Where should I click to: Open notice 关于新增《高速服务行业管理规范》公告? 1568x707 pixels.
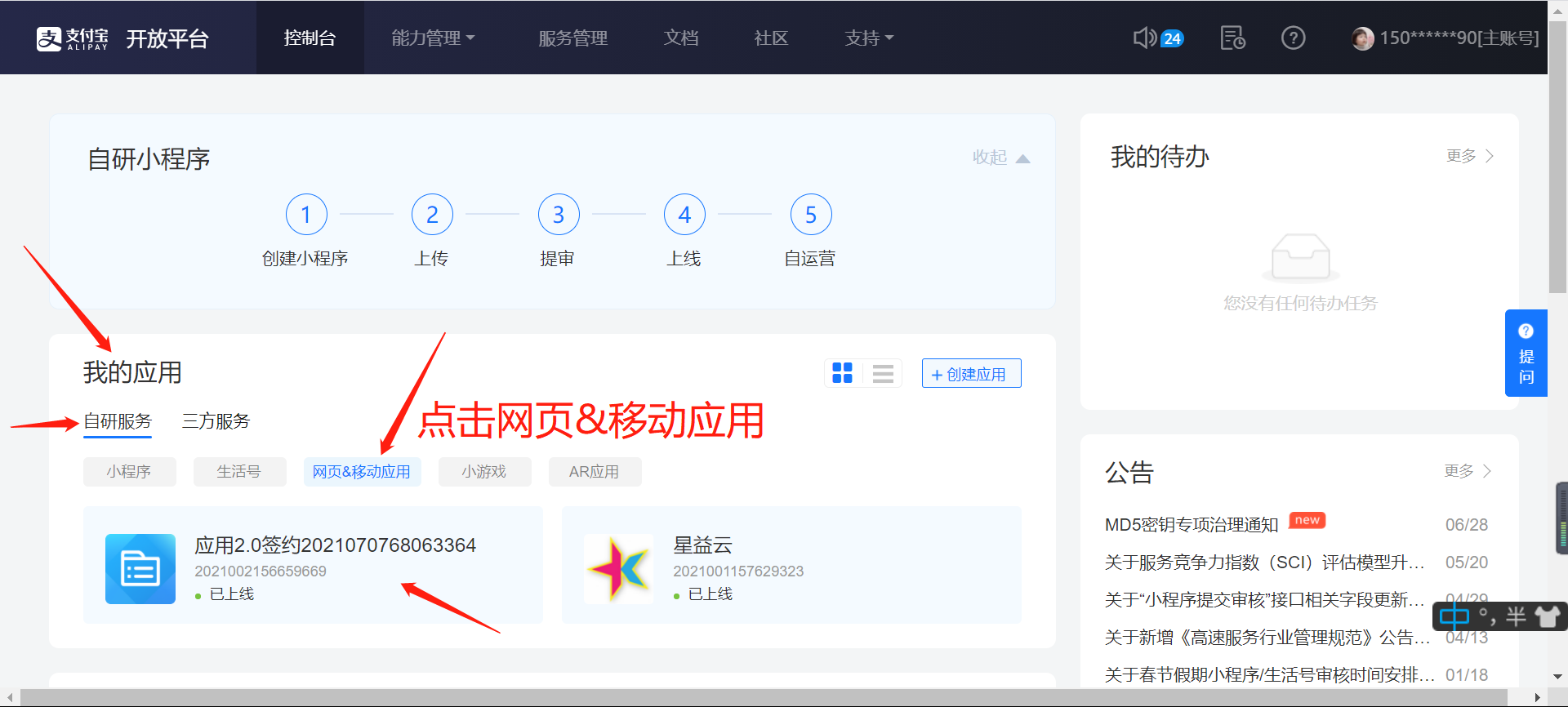coord(1267,637)
